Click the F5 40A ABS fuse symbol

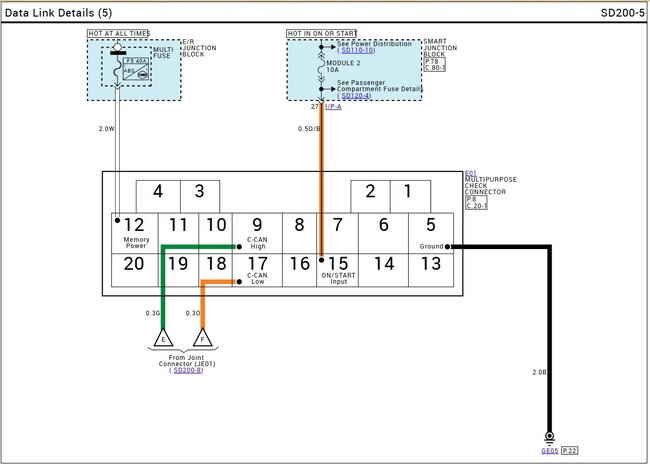[x=136, y=69]
